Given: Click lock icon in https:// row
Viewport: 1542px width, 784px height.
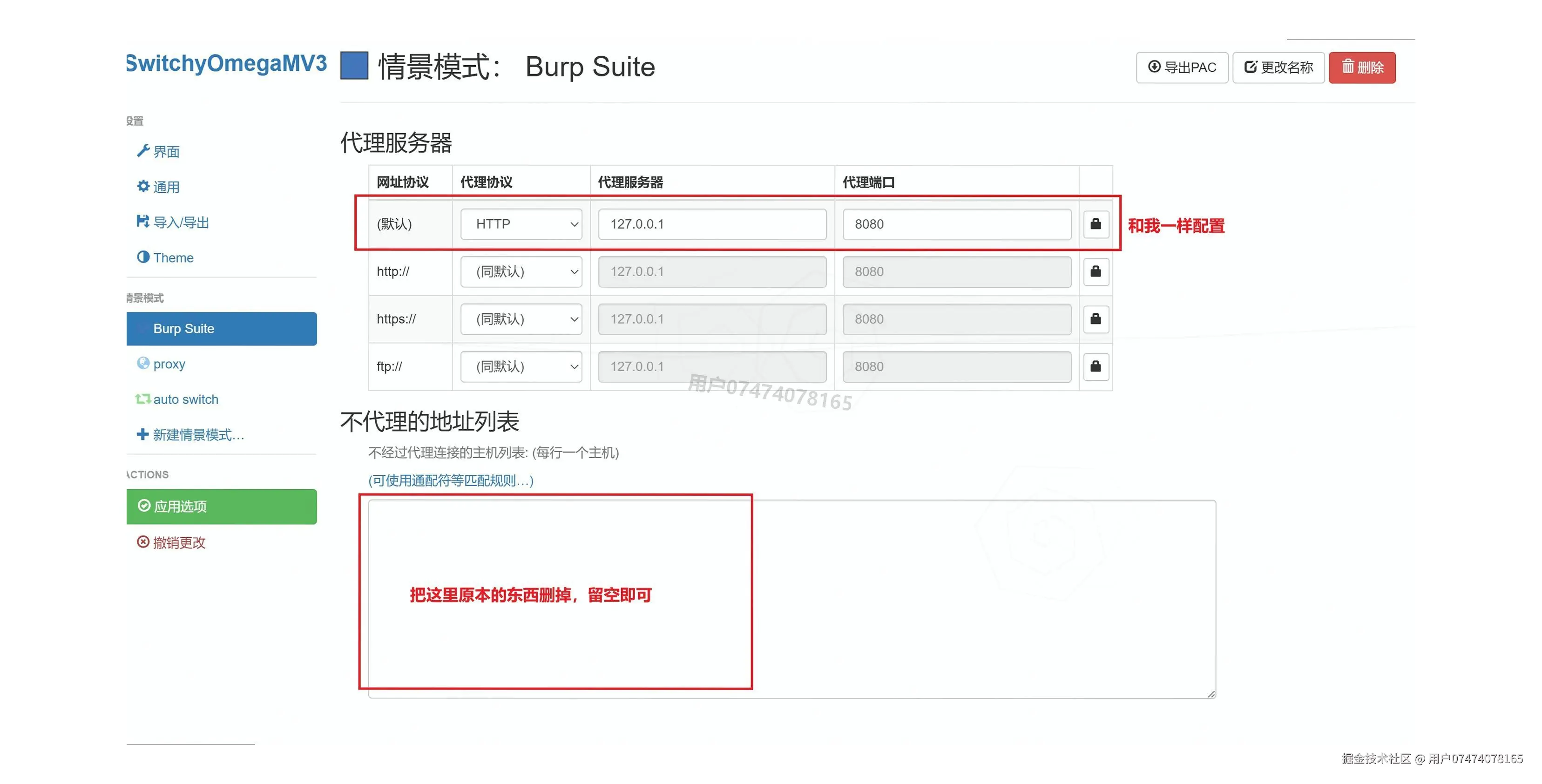Looking at the screenshot, I should click(1096, 319).
